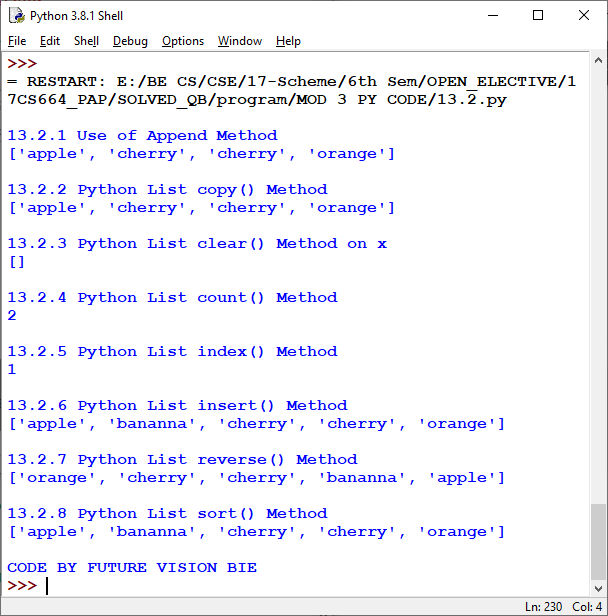Click the top '>>>' prompt
The width and height of the screenshot is (608, 616).
(x=22, y=64)
